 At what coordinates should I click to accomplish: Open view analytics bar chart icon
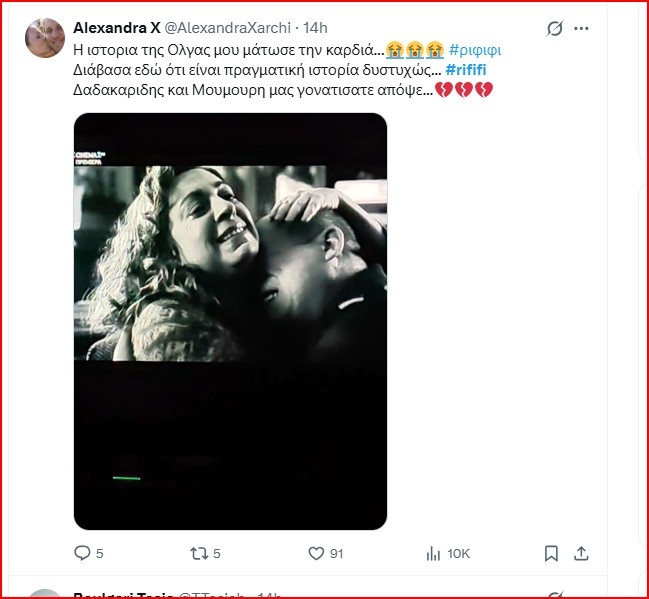(x=434, y=553)
